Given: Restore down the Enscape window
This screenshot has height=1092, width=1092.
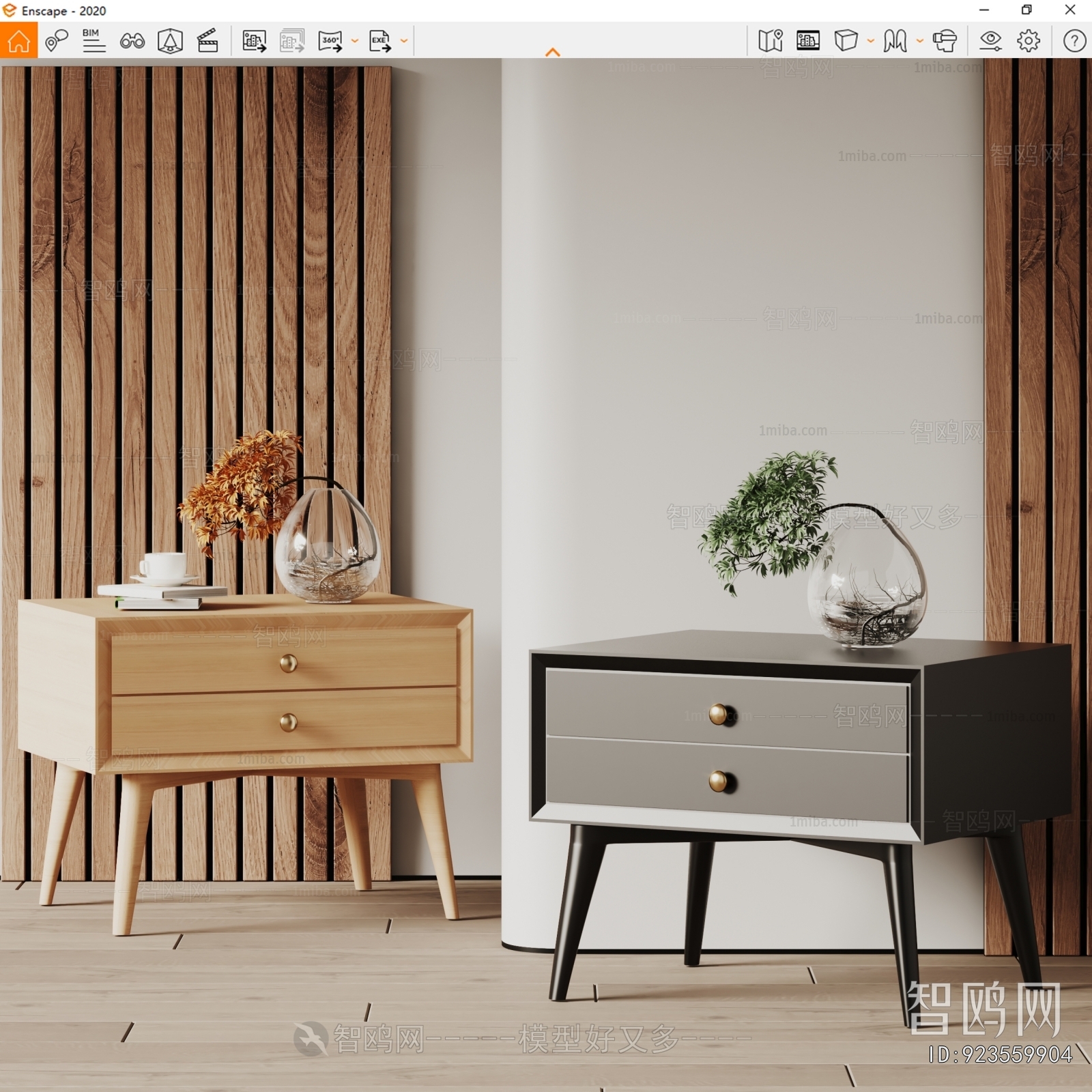Looking at the screenshot, I should tap(1026, 10).
